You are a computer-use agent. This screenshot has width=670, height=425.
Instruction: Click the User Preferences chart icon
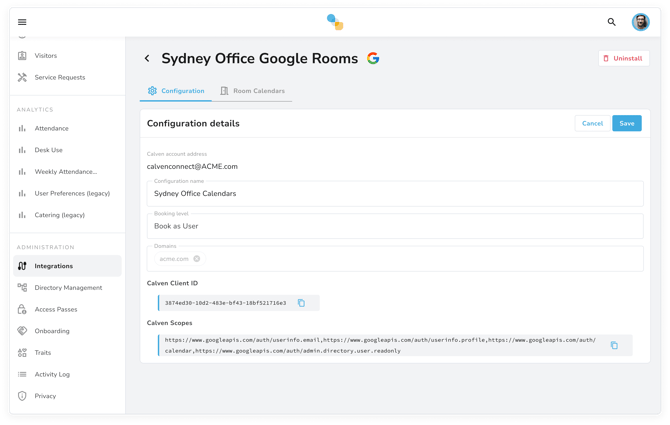(22, 193)
